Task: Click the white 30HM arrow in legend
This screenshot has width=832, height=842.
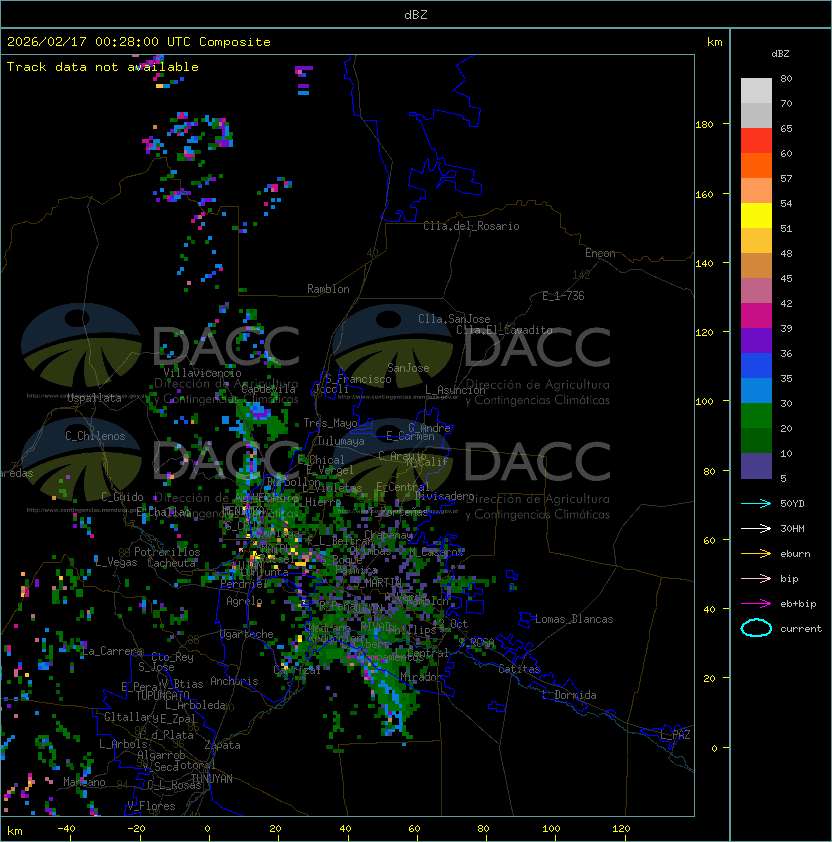Action: [756, 528]
